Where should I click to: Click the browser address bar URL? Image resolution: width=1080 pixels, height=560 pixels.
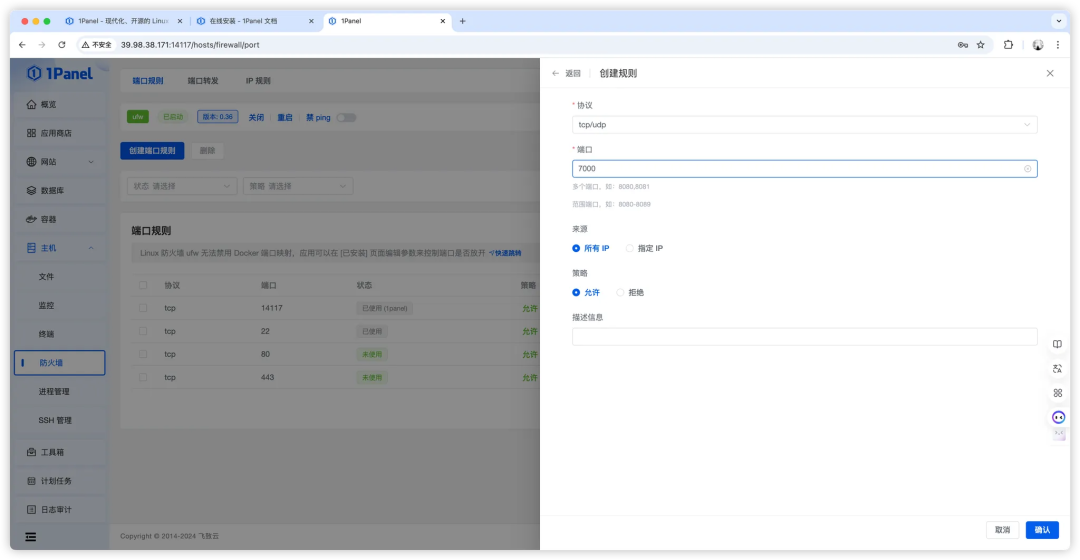click(x=190, y=45)
